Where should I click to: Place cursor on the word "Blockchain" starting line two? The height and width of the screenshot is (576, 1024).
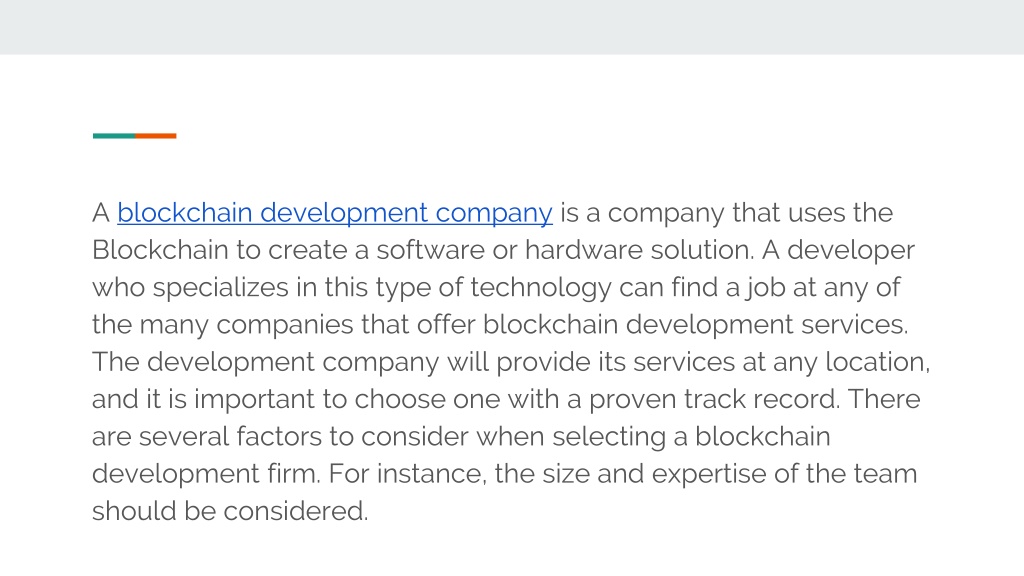pos(160,250)
